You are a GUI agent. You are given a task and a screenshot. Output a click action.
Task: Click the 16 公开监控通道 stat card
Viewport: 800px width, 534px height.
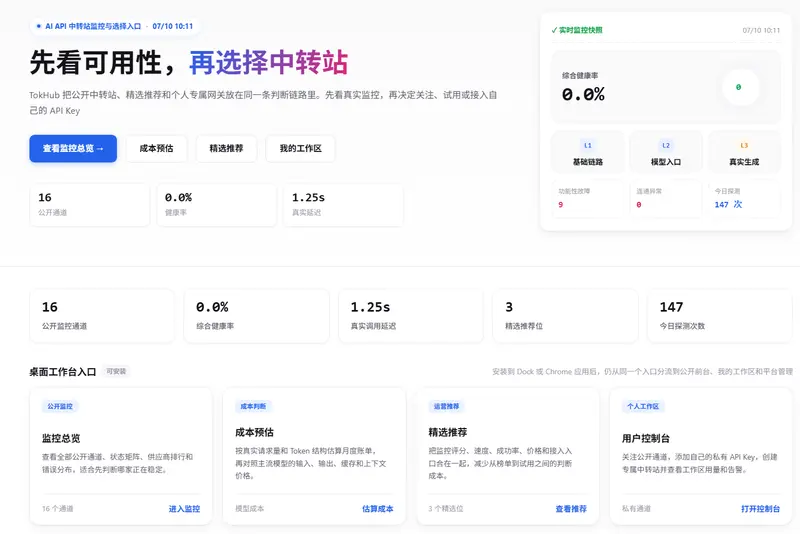[x=102, y=316]
